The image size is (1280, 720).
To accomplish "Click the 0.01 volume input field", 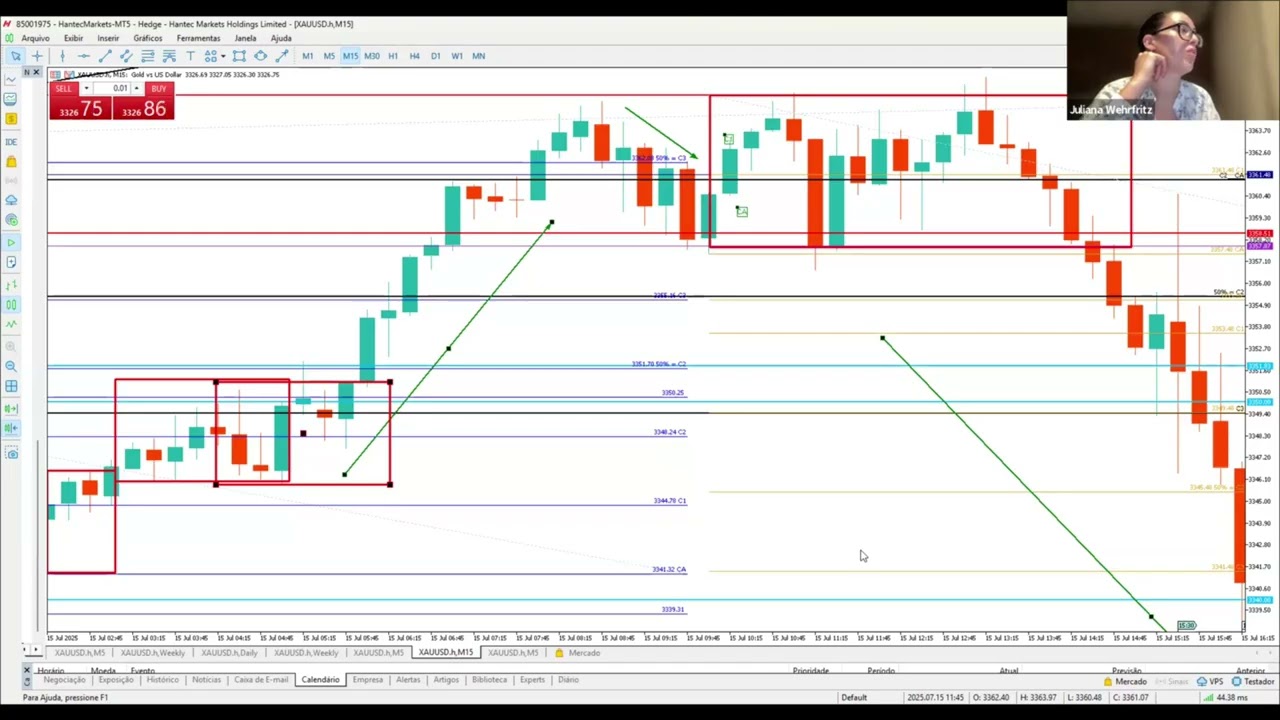I will pos(112,89).
